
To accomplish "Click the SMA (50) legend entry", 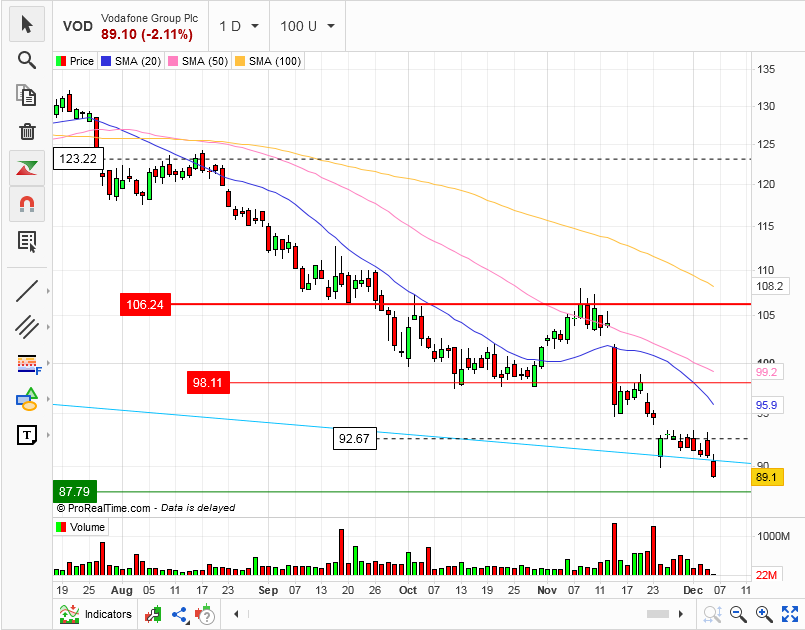I will click(198, 61).
